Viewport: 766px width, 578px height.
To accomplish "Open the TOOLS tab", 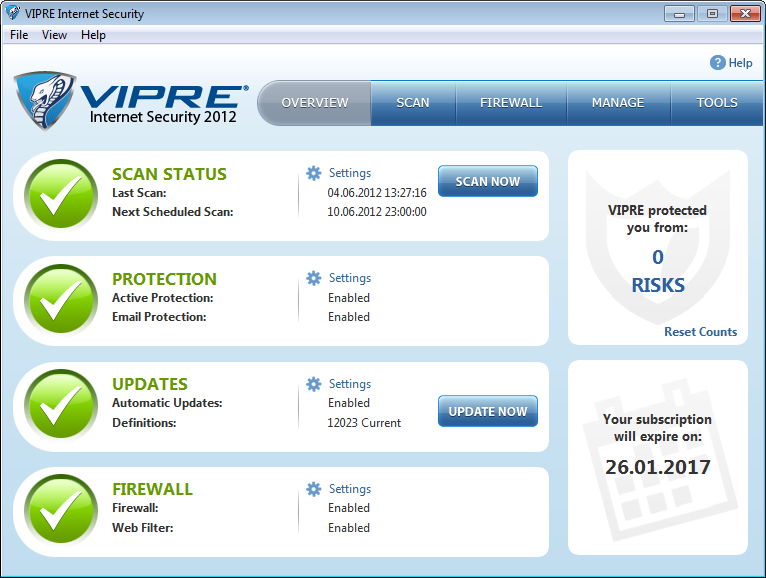I will coord(717,103).
